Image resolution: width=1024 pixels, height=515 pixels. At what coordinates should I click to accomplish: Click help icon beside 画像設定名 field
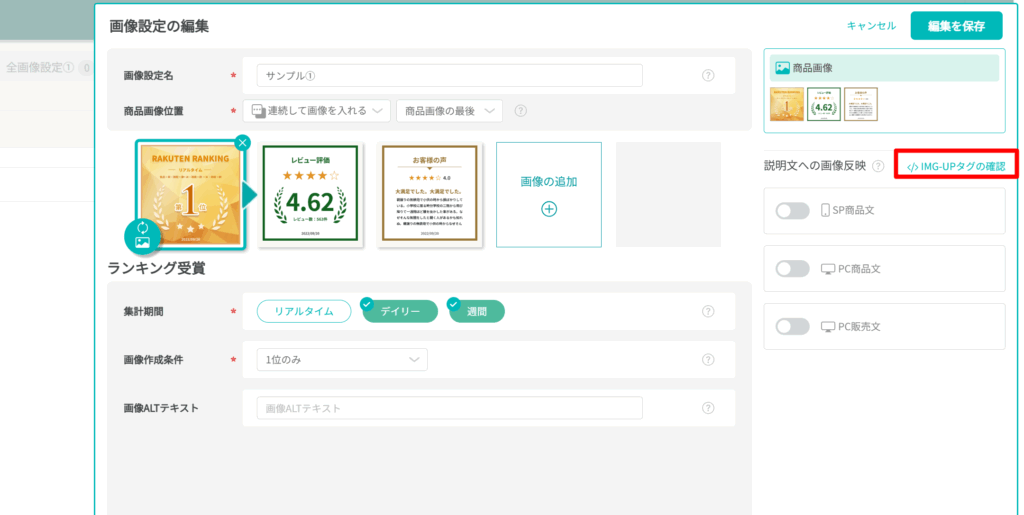click(x=708, y=76)
